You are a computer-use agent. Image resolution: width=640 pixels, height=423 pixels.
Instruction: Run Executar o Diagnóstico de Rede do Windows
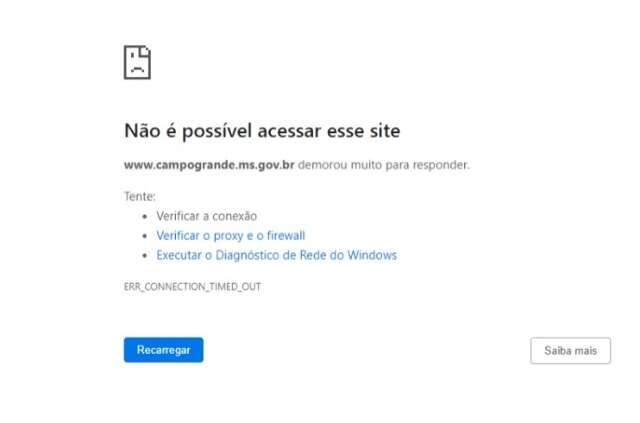276,255
